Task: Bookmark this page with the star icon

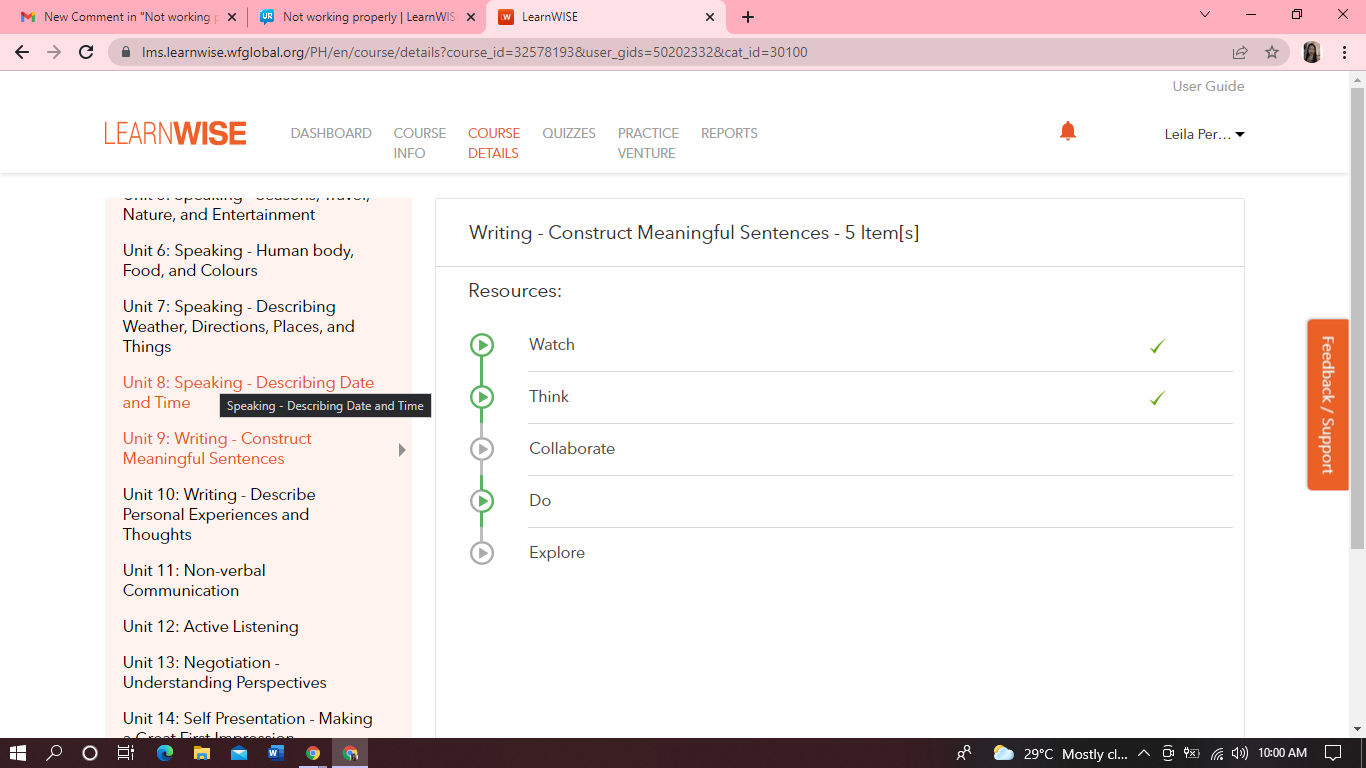Action: coord(1272,52)
